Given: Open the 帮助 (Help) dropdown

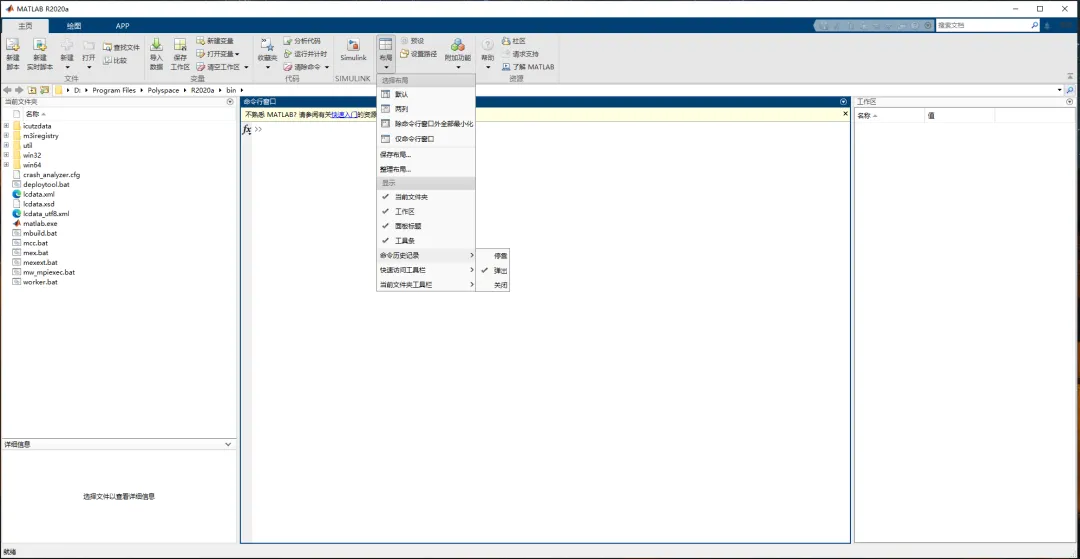Looking at the screenshot, I should tap(488, 54).
